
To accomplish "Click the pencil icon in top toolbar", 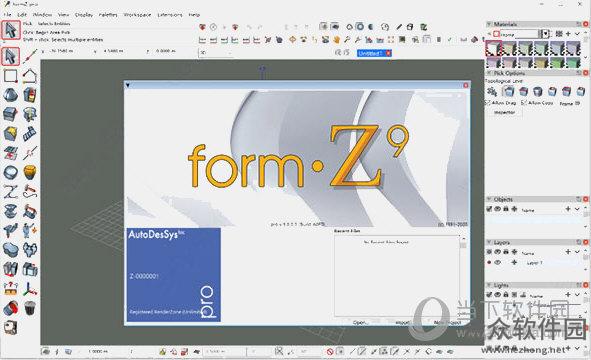I will [399, 27].
